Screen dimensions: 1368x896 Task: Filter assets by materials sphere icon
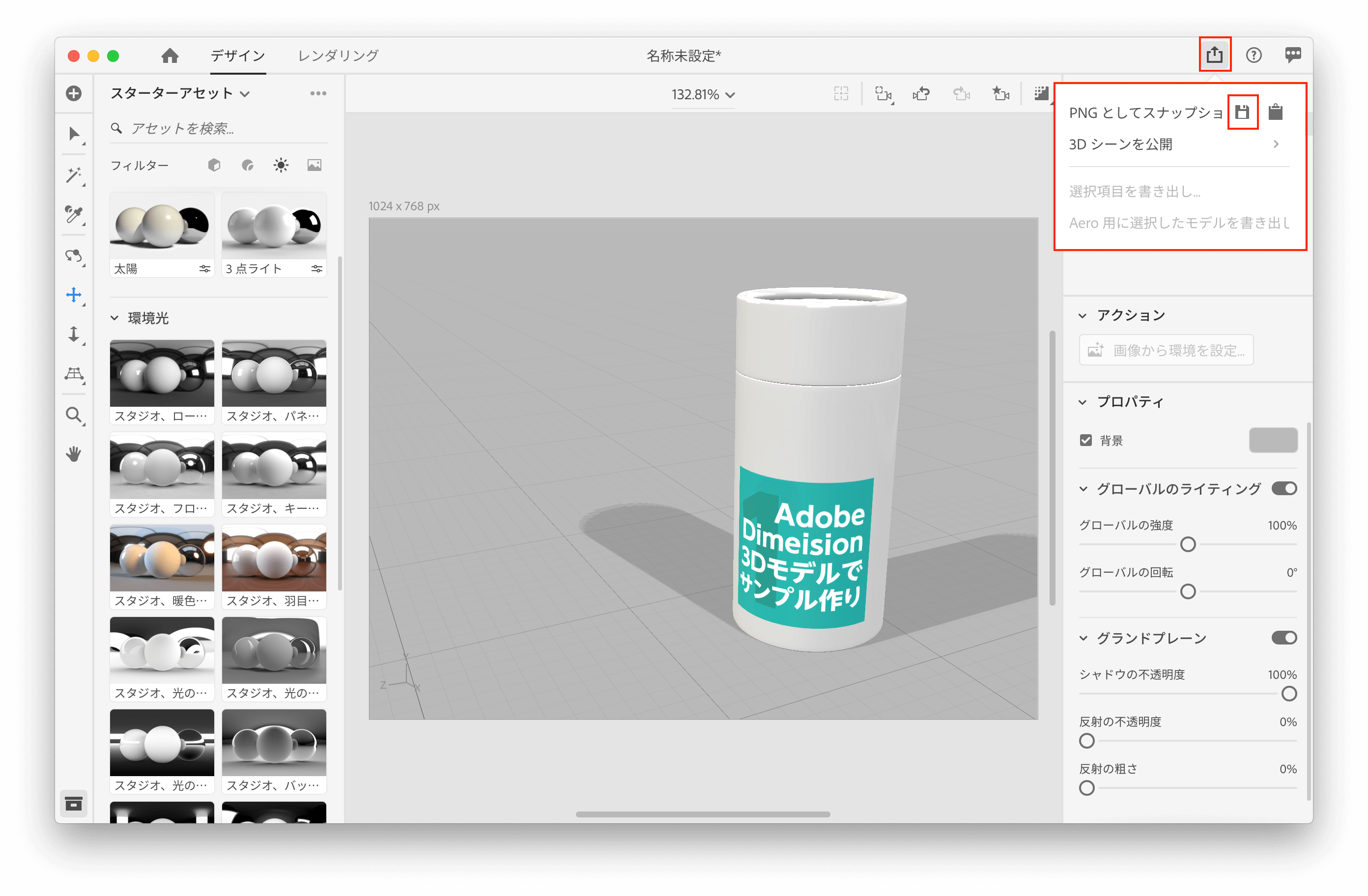click(x=248, y=166)
